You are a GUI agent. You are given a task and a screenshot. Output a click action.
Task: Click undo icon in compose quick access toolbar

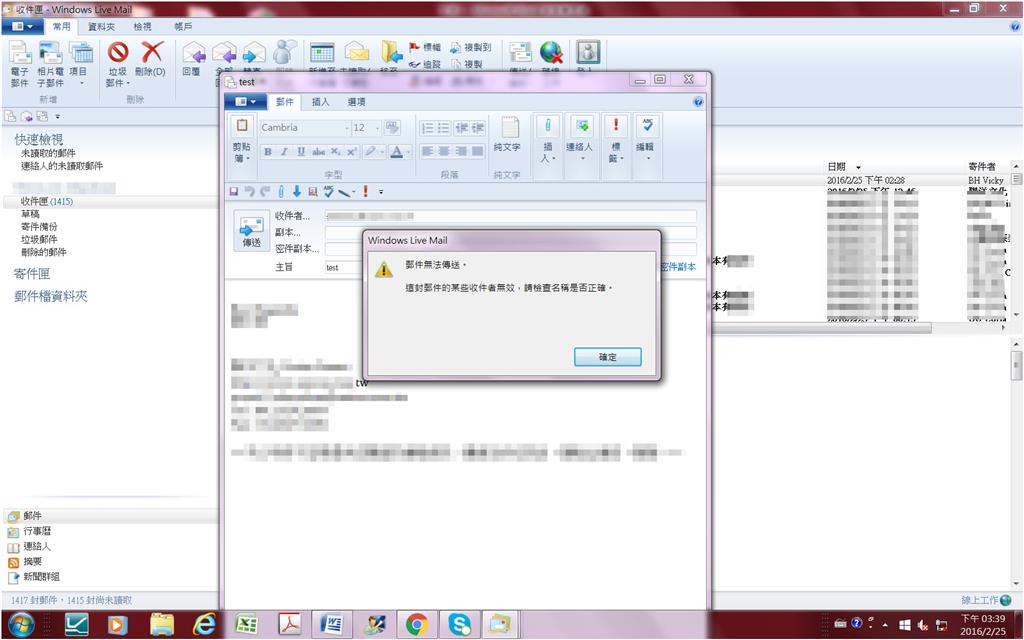(x=249, y=191)
